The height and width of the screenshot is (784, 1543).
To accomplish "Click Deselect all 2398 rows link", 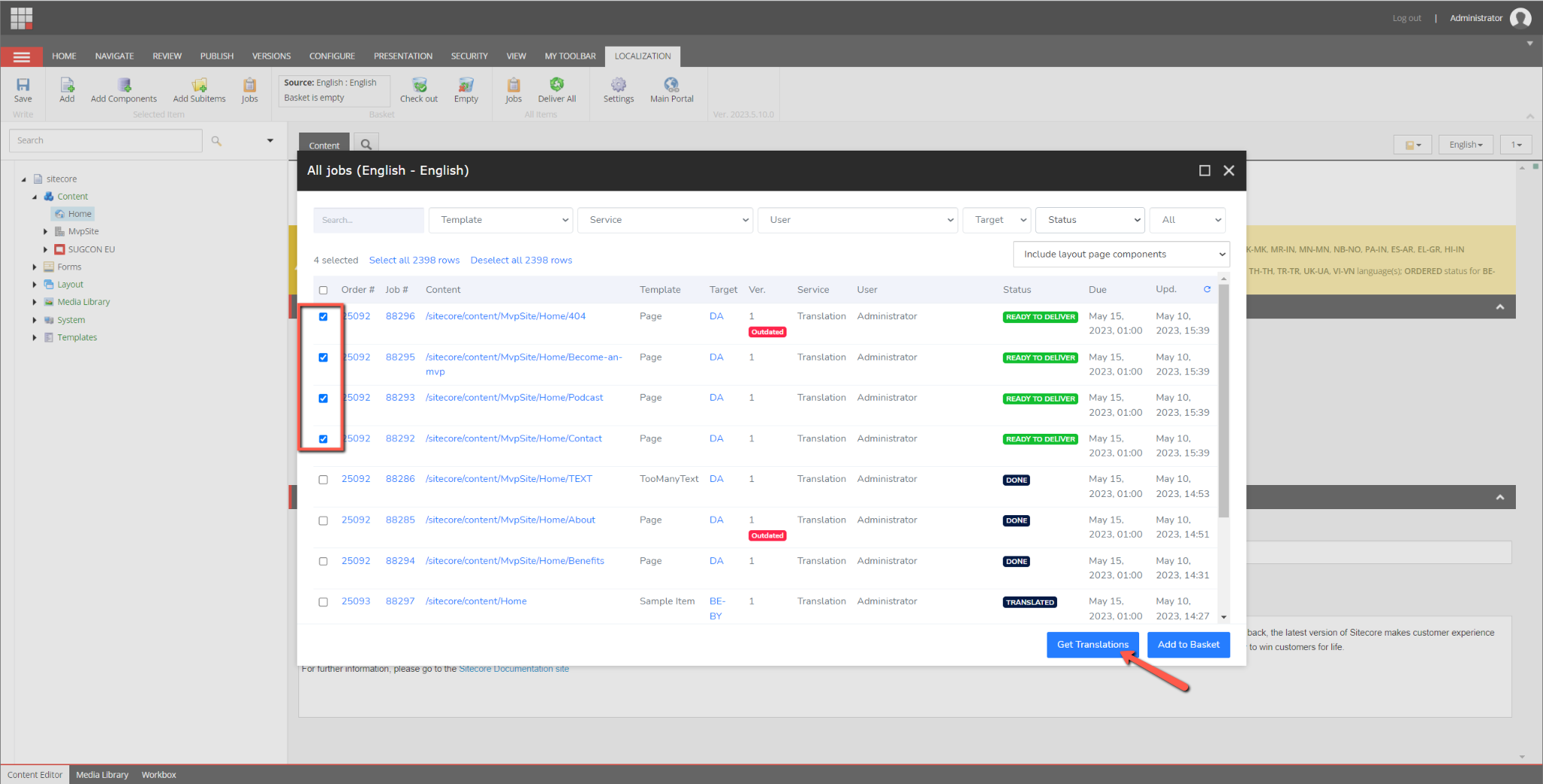I will pyautogui.click(x=521, y=261).
